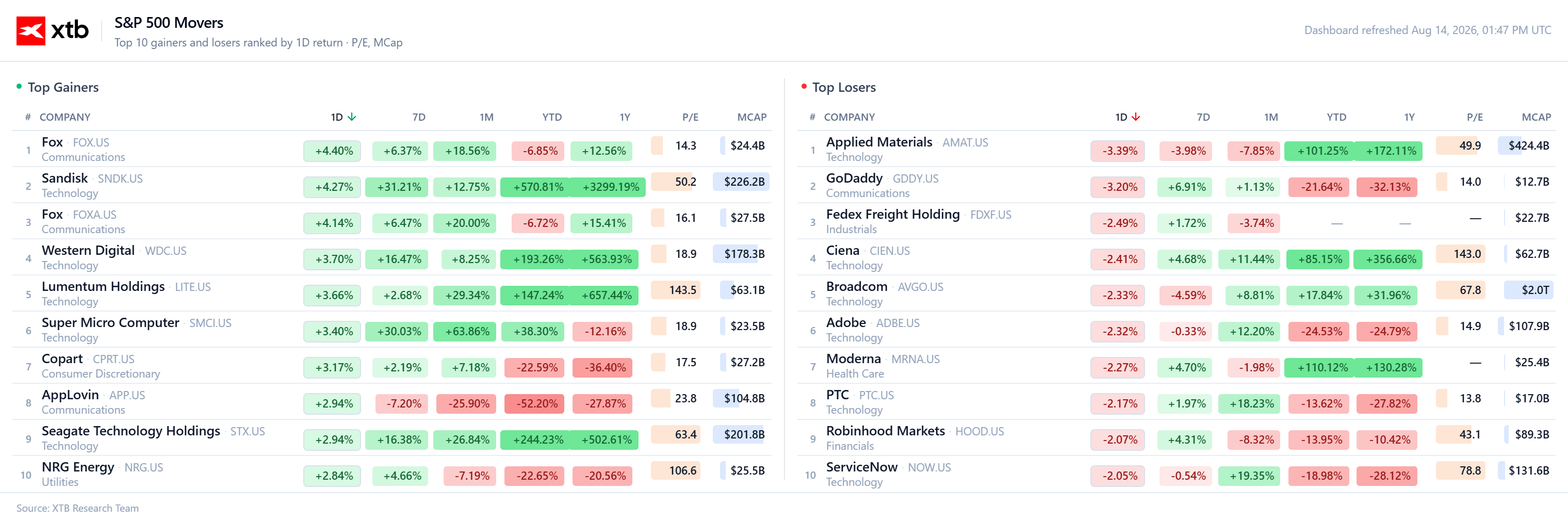Screen dimensions: 1568x521
Task: Open the Robinhood Markets row
Action: click(1176, 437)
